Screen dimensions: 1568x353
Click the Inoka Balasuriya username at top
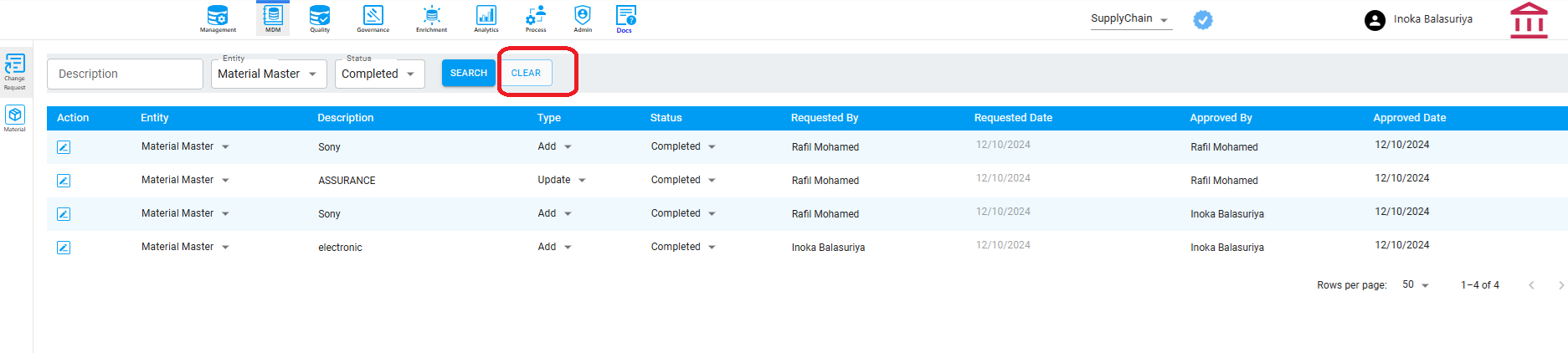pyautogui.click(x=1433, y=19)
